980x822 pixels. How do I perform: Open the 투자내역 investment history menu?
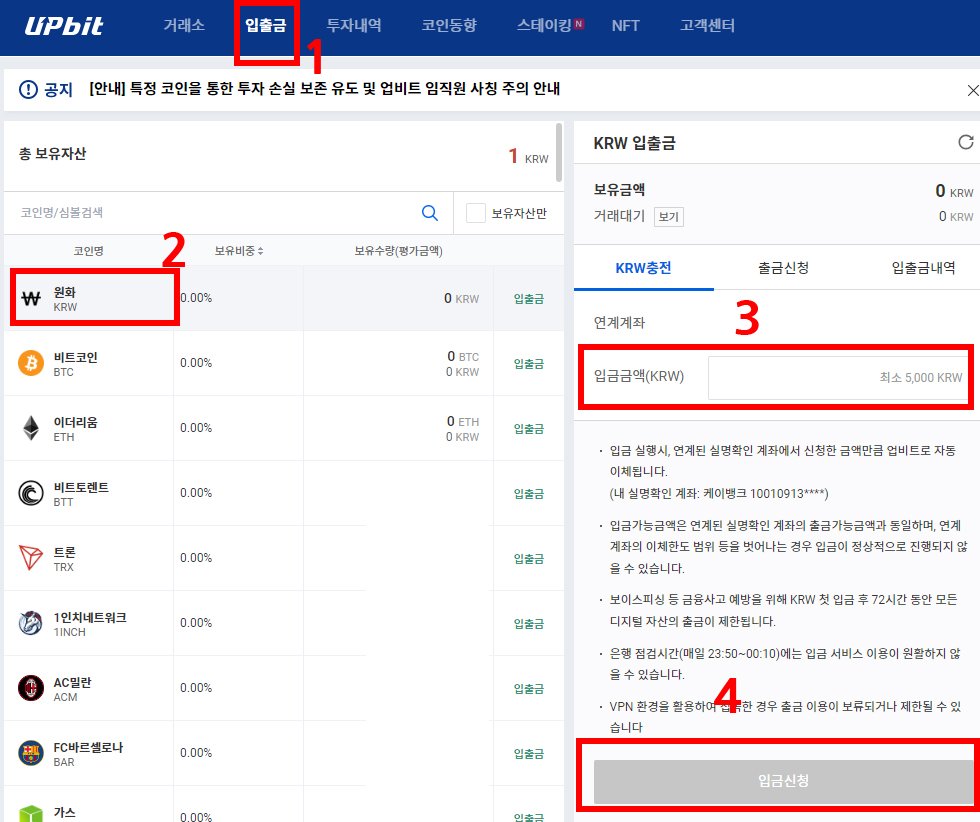pyautogui.click(x=354, y=26)
